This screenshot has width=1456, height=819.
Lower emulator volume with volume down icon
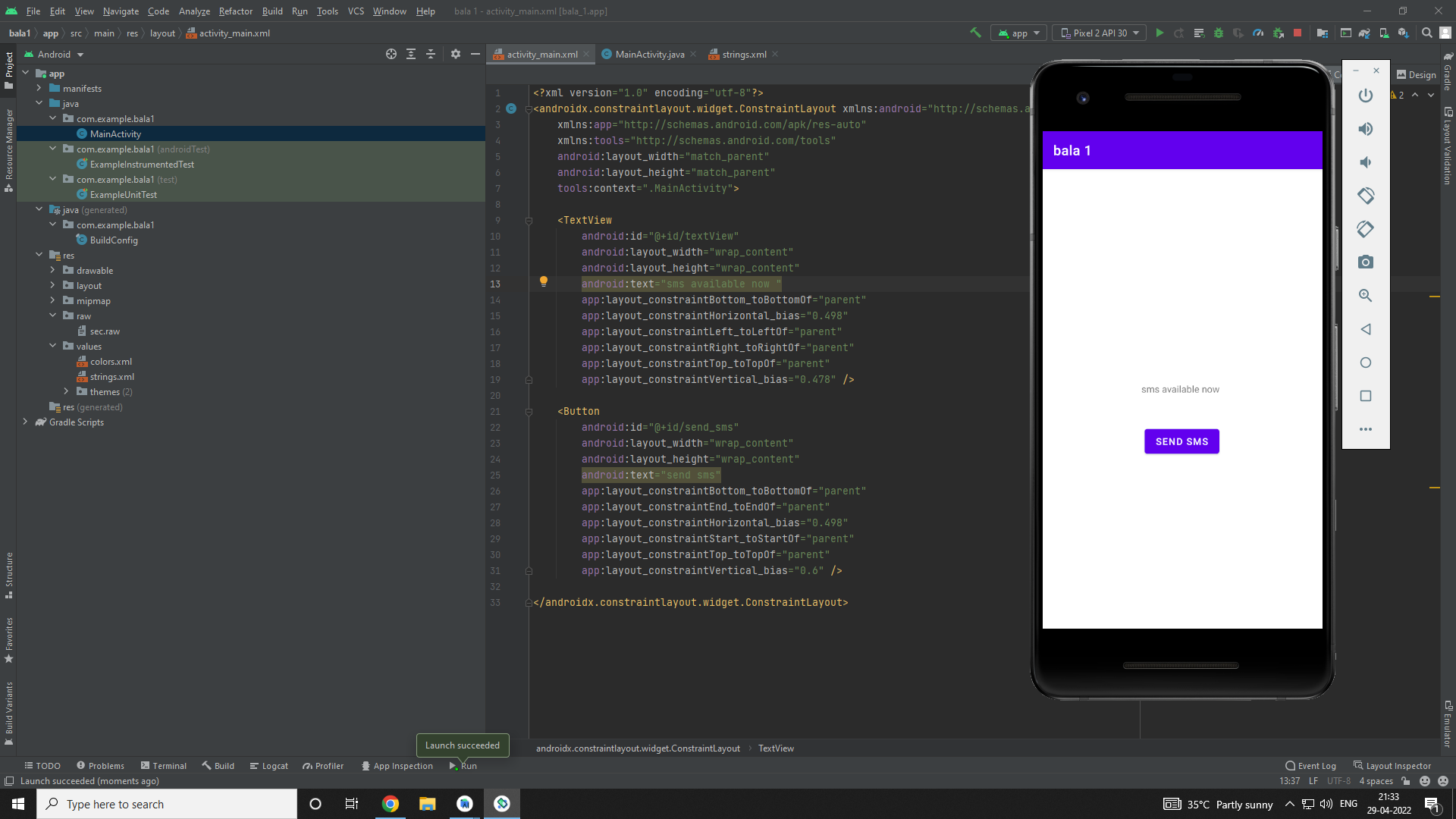(x=1366, y=162)
